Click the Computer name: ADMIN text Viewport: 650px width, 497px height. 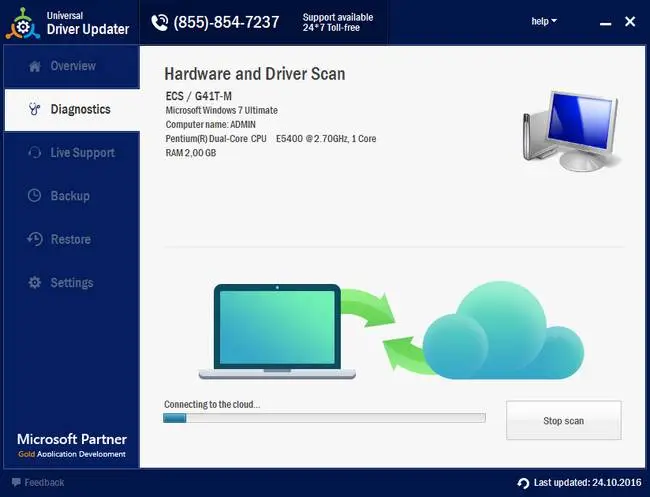click(x=211, y=124)
